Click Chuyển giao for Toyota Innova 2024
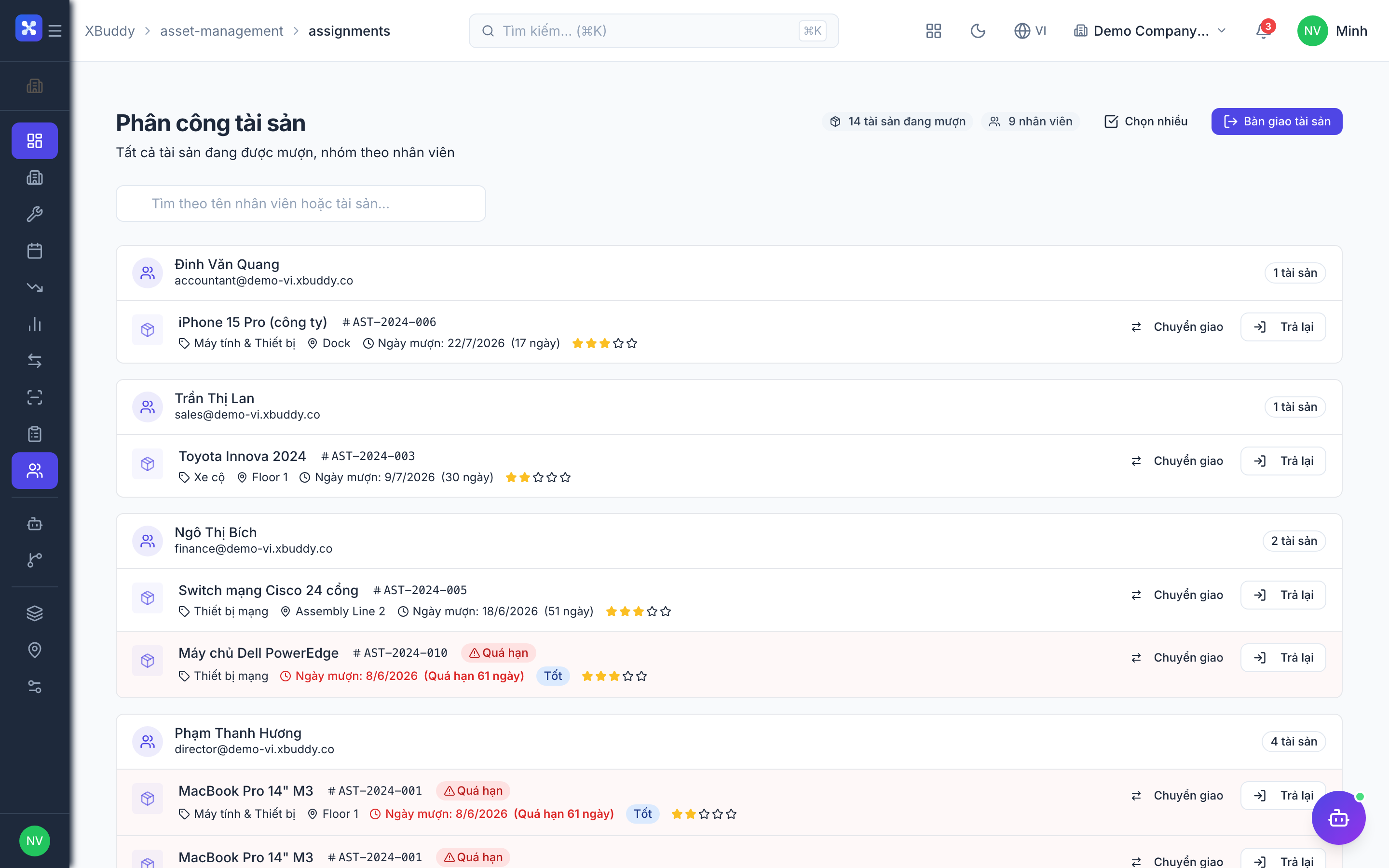Screen dimensions: 1389x868 pyautogui.click(x=1177, y=461)
